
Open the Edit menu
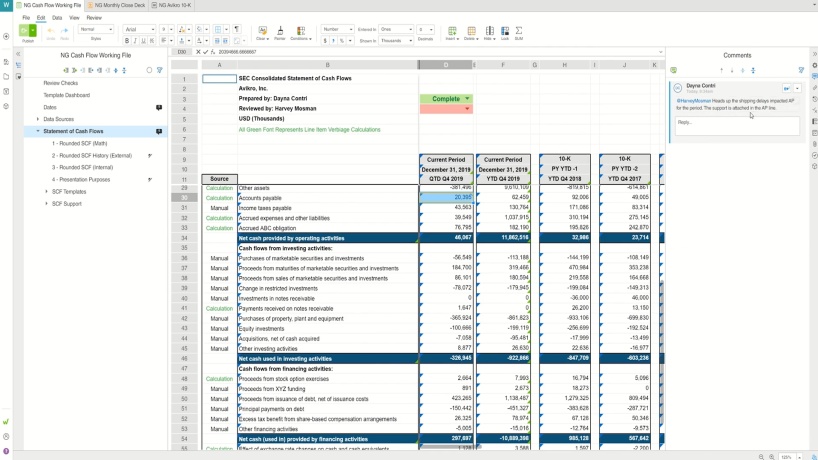click(x=41, y=18)
